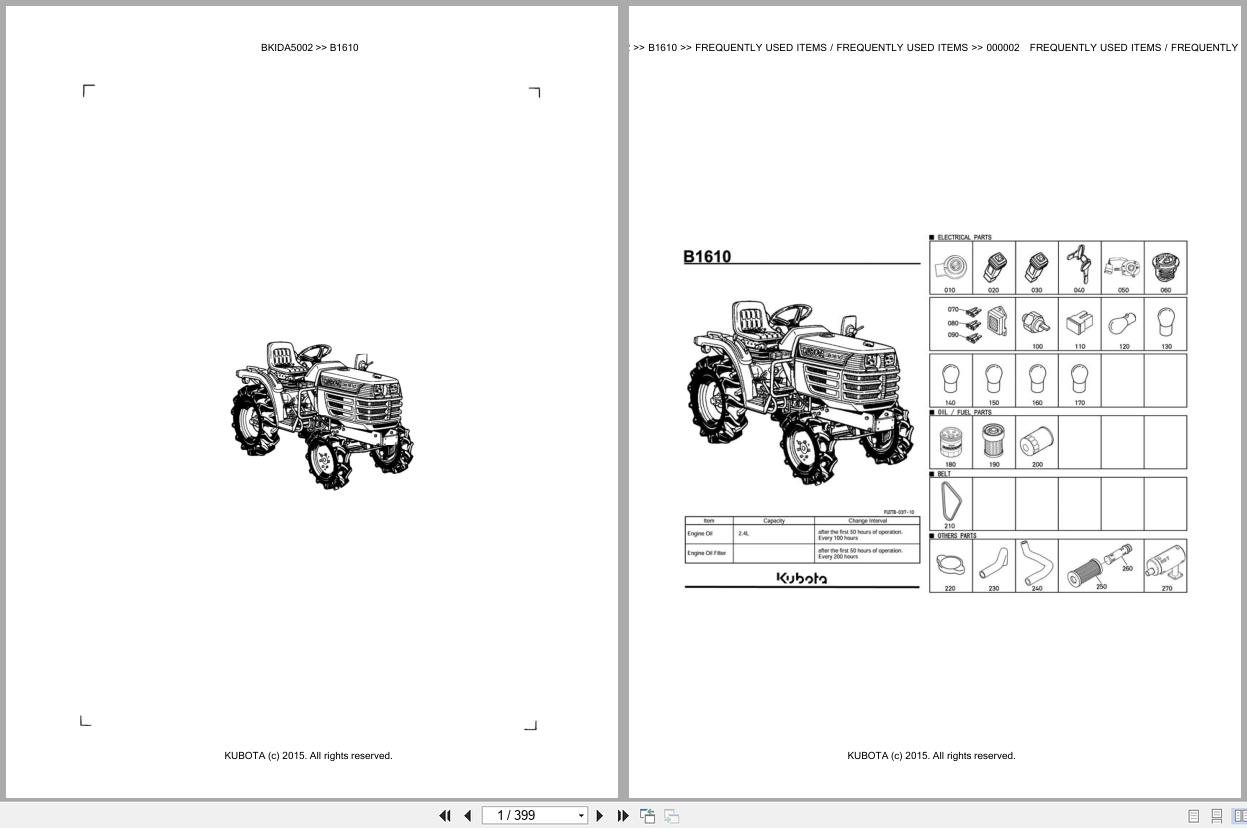Click the 'OIL / FUEL PARTS' section label
1247x828 pixels.
(x=964, y=412)
